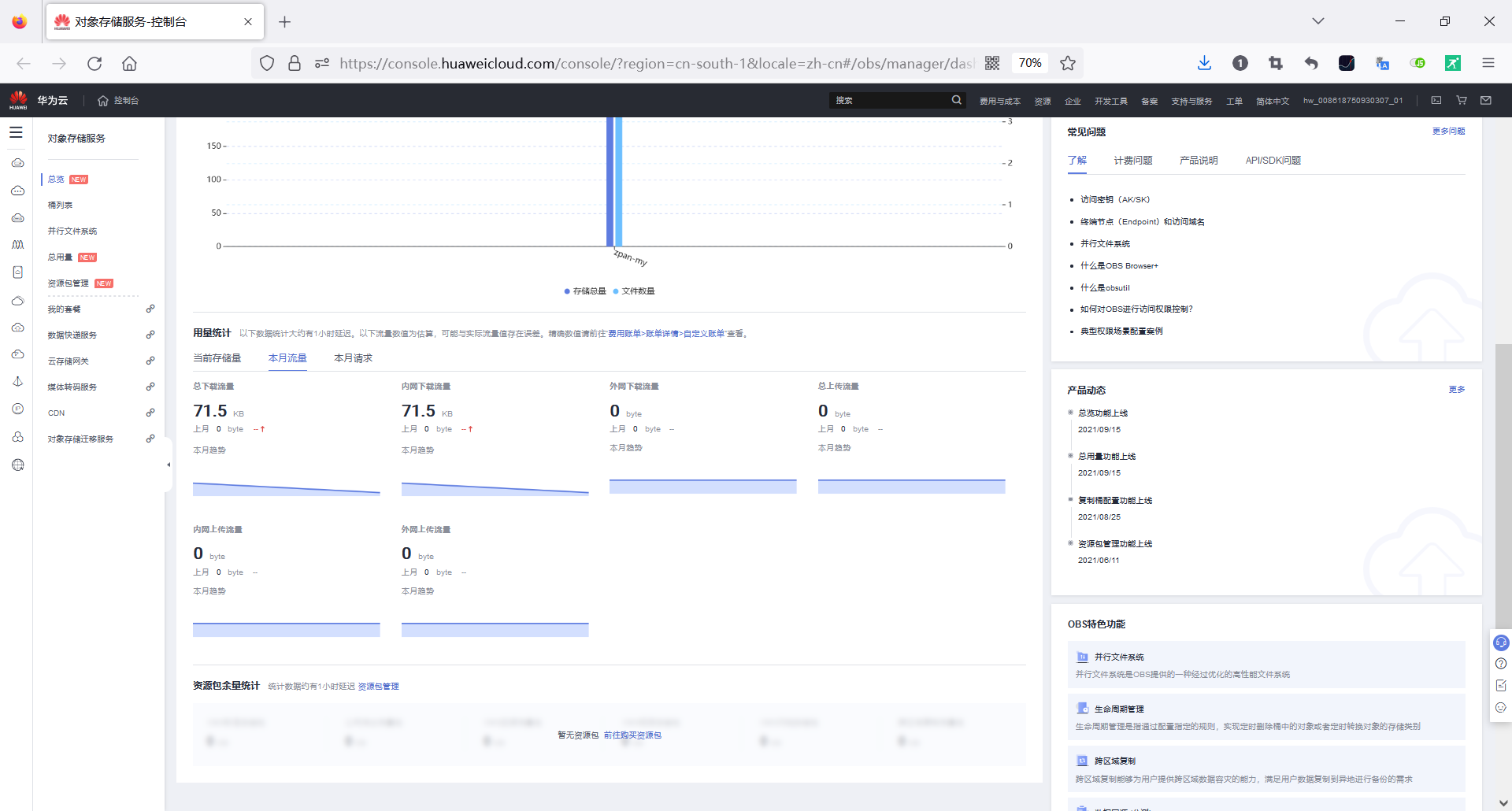The height and width of the screenshot is (811, 1512).
Task: Open the shopping cart icon
Action: click(1462, 100)
